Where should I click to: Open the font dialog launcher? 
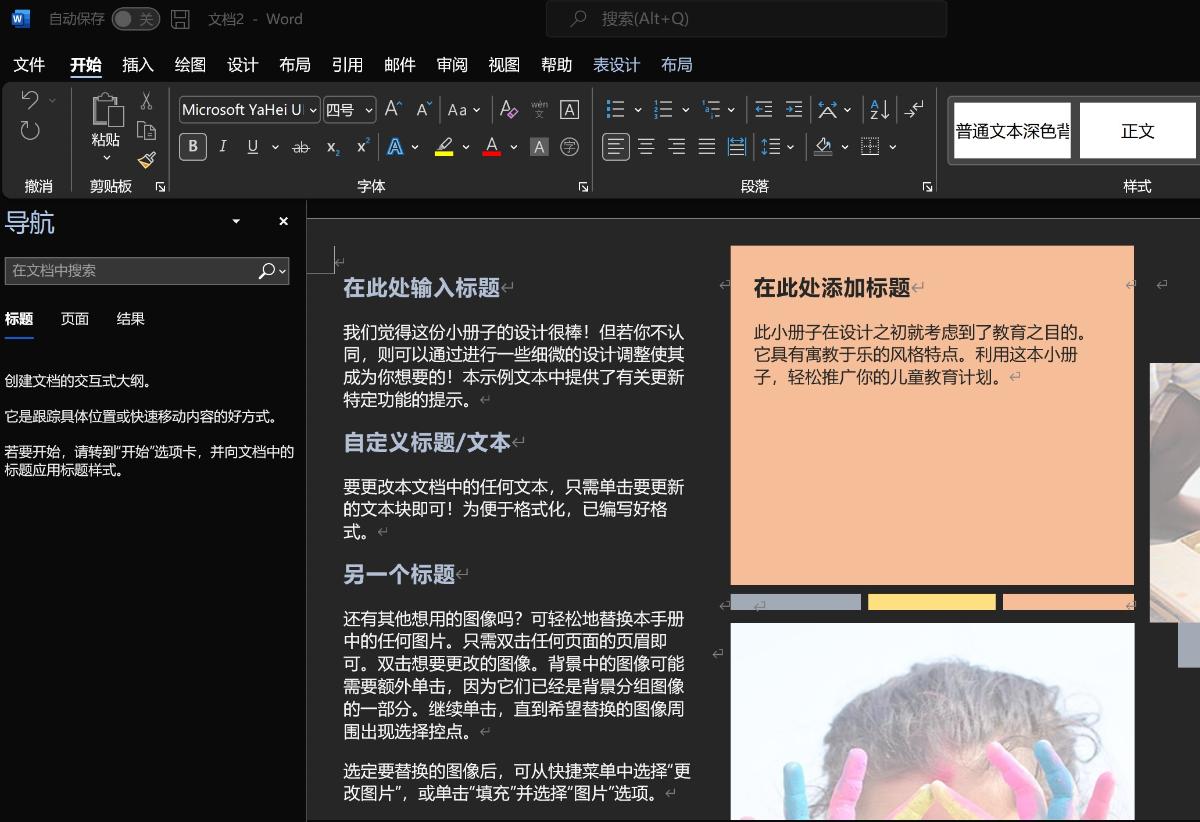tap(583, 187)
